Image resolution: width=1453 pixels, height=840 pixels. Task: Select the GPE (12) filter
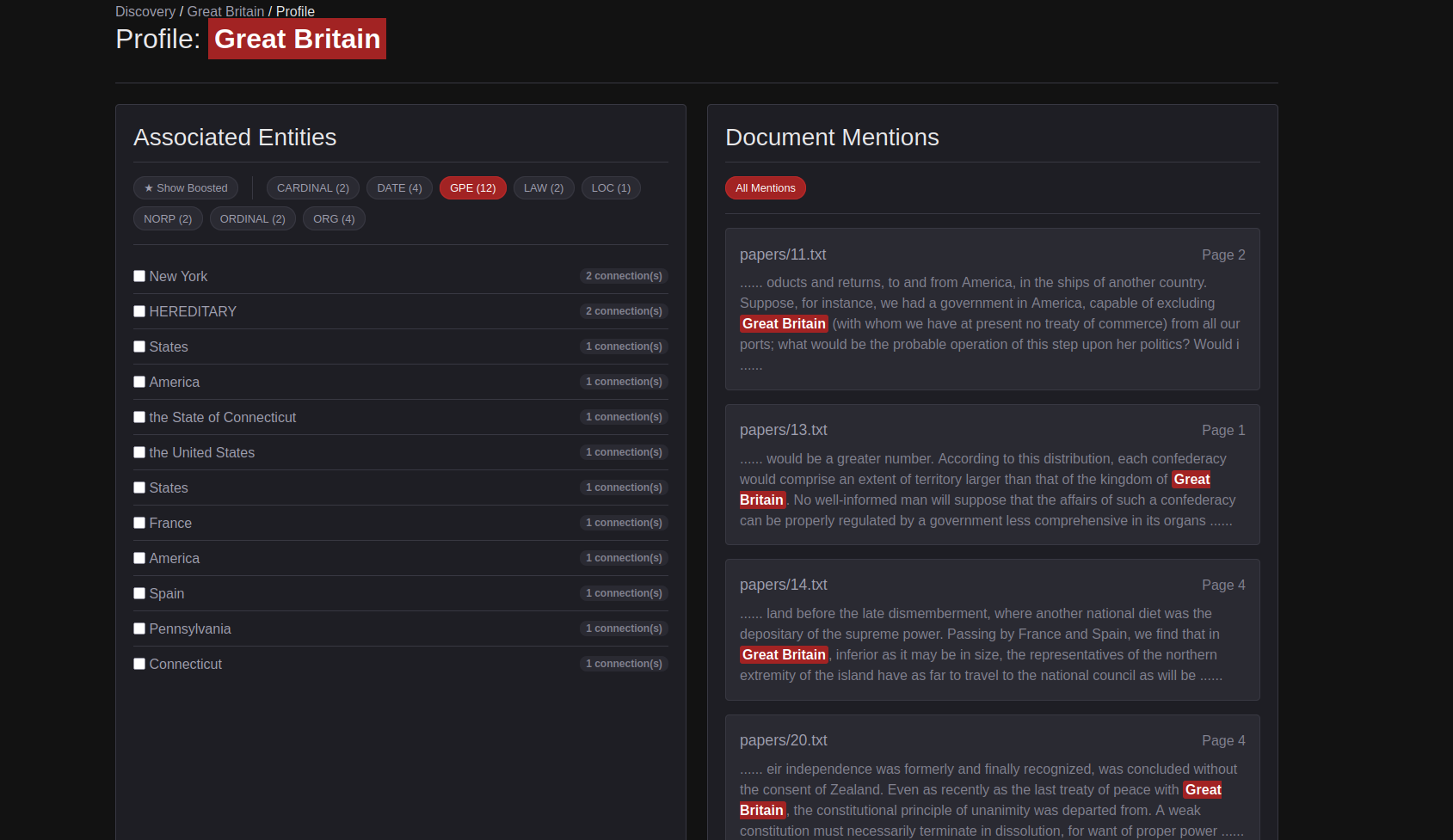[x=472, y=188]
